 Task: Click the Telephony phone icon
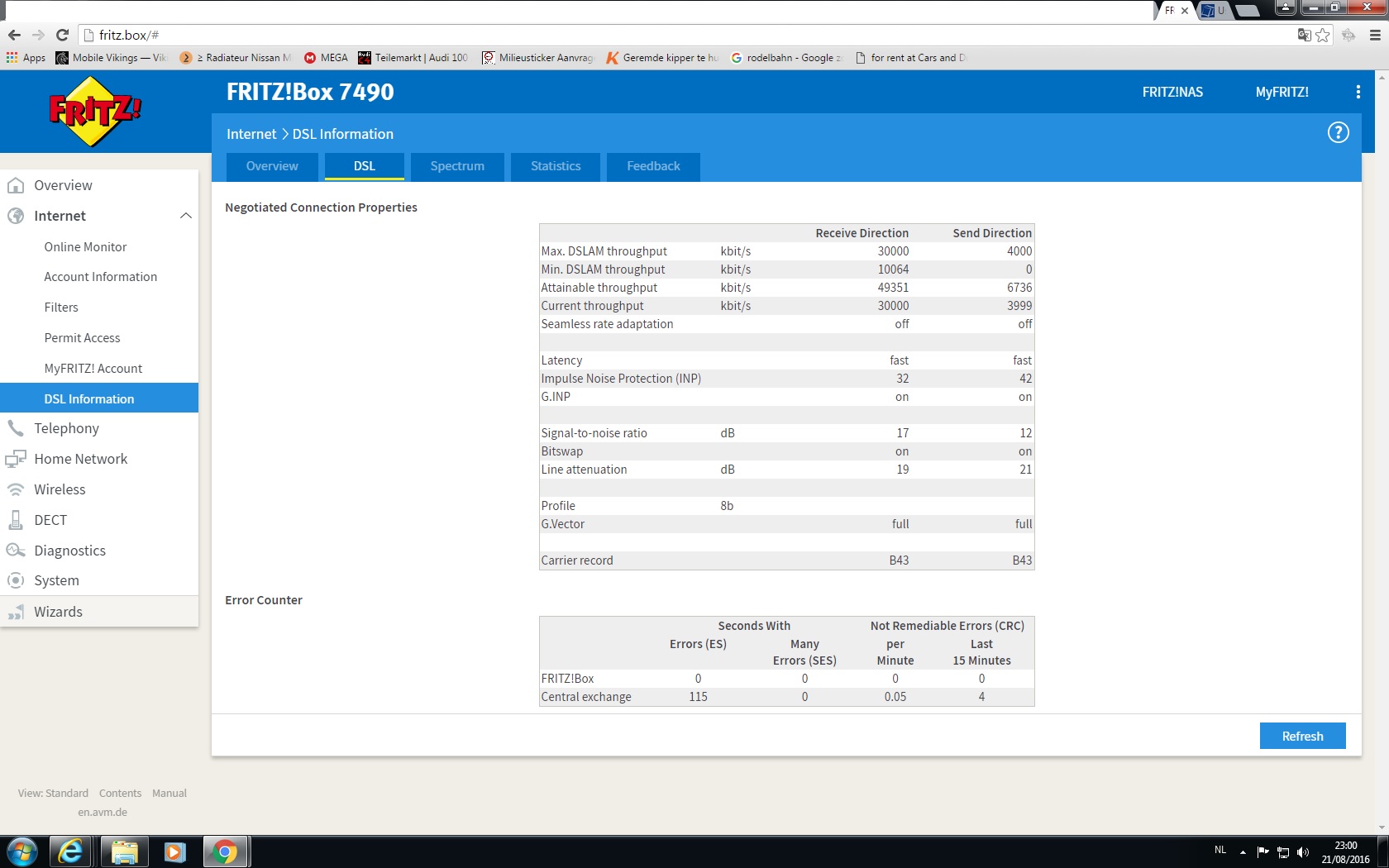(16, 428)
